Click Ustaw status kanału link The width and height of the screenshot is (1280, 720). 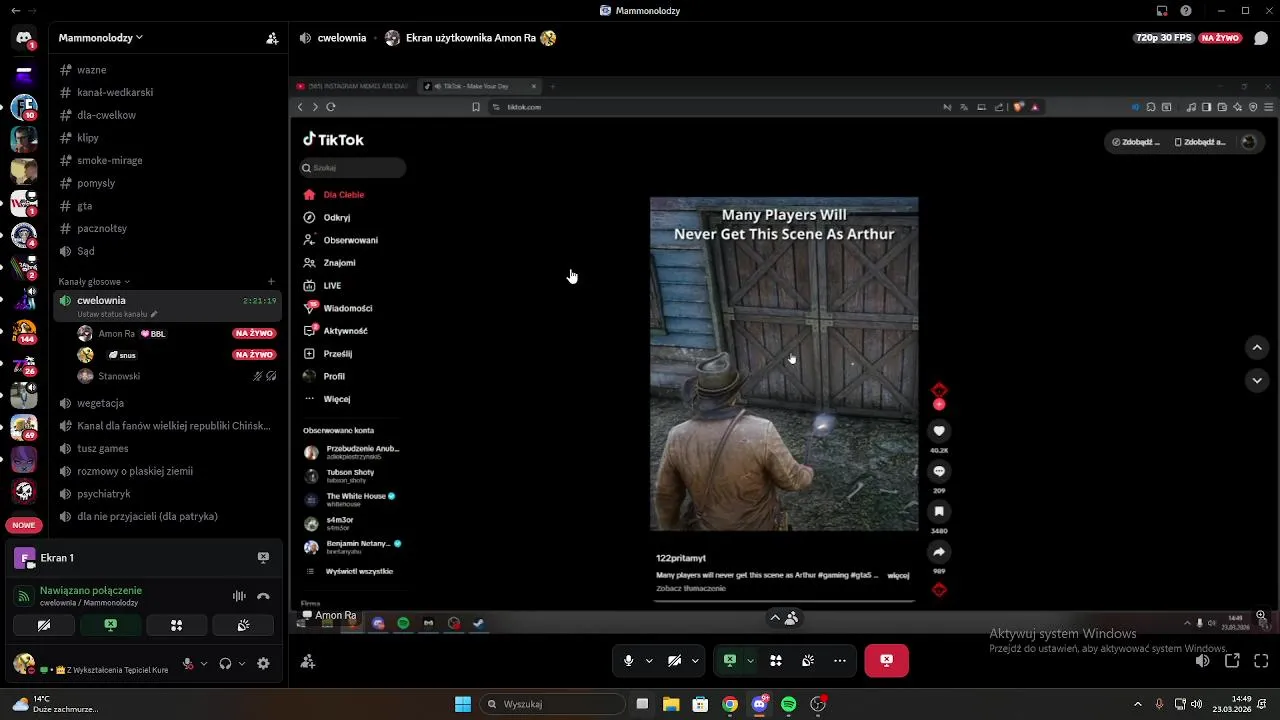(x=116, y=314)
